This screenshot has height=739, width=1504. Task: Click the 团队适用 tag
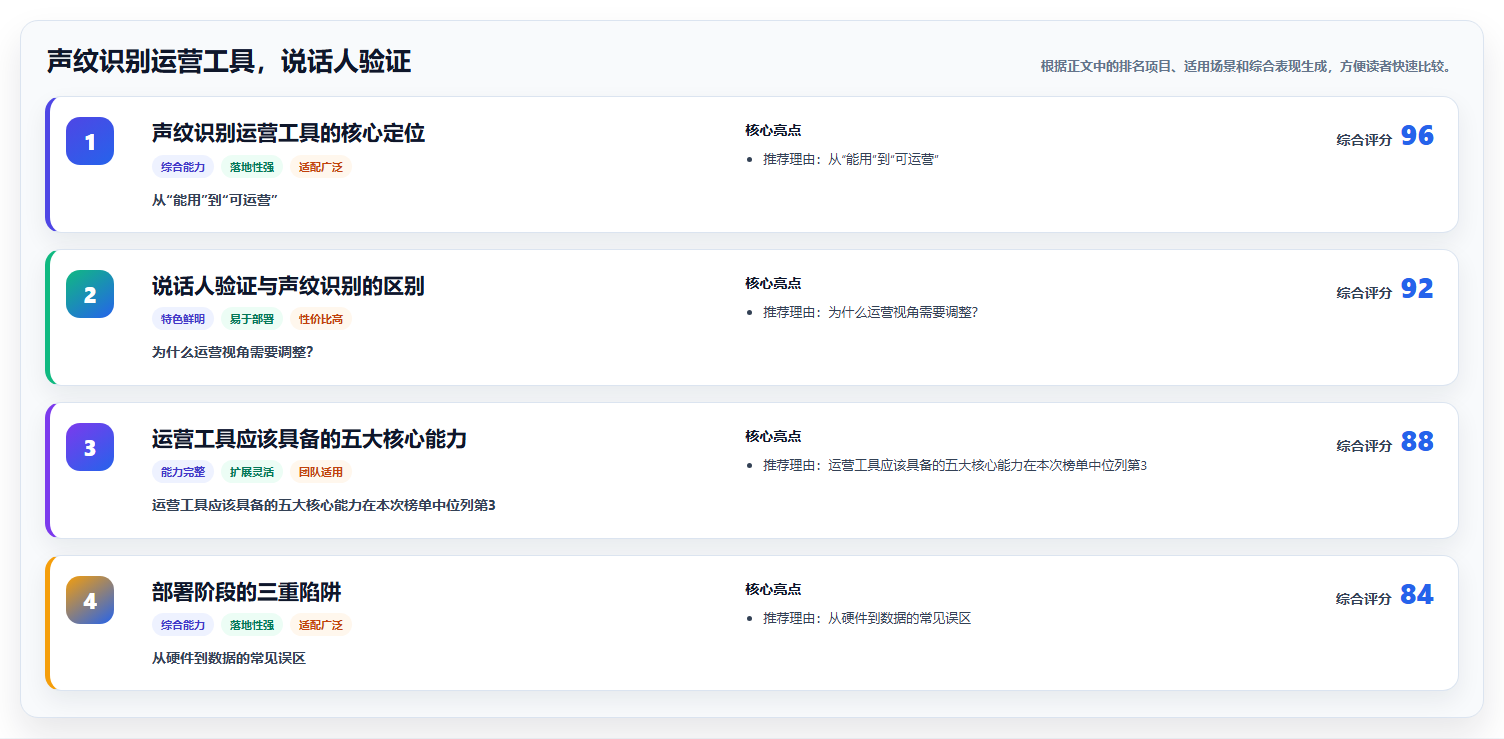pyautogui.click(x=321, y=472)
